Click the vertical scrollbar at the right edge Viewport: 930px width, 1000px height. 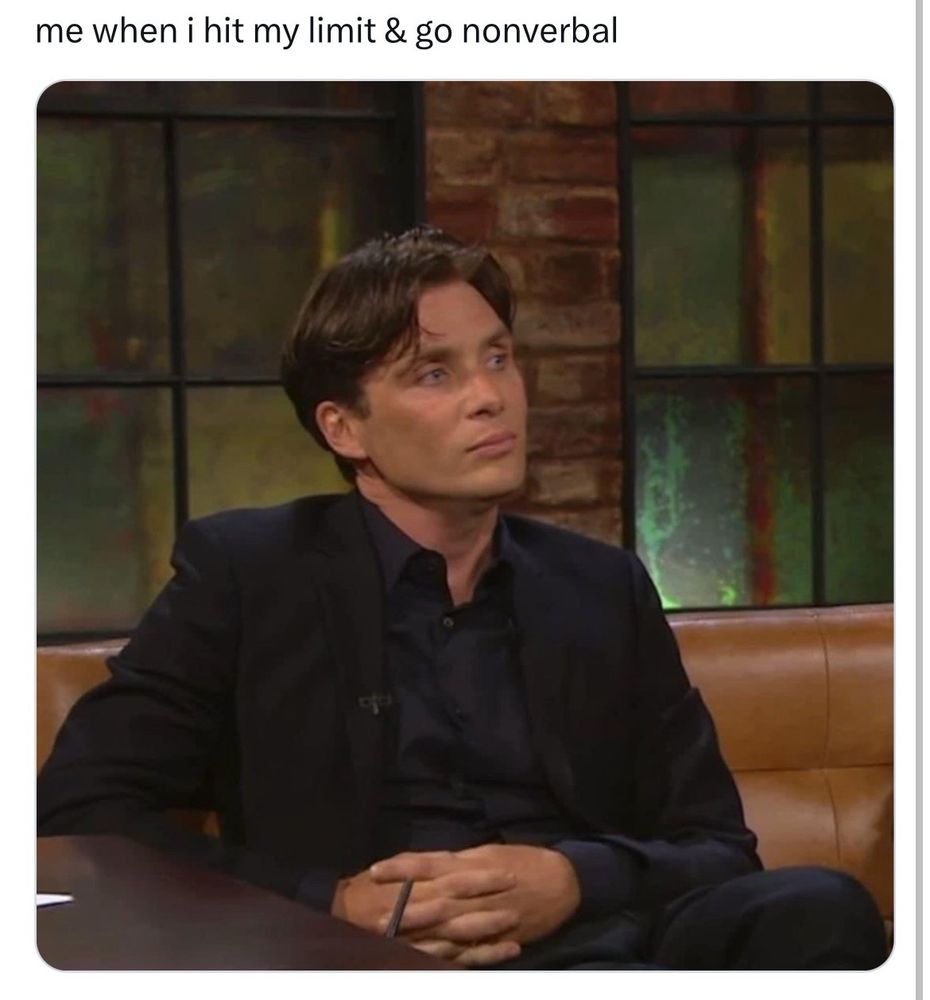(x=919, y=500)
